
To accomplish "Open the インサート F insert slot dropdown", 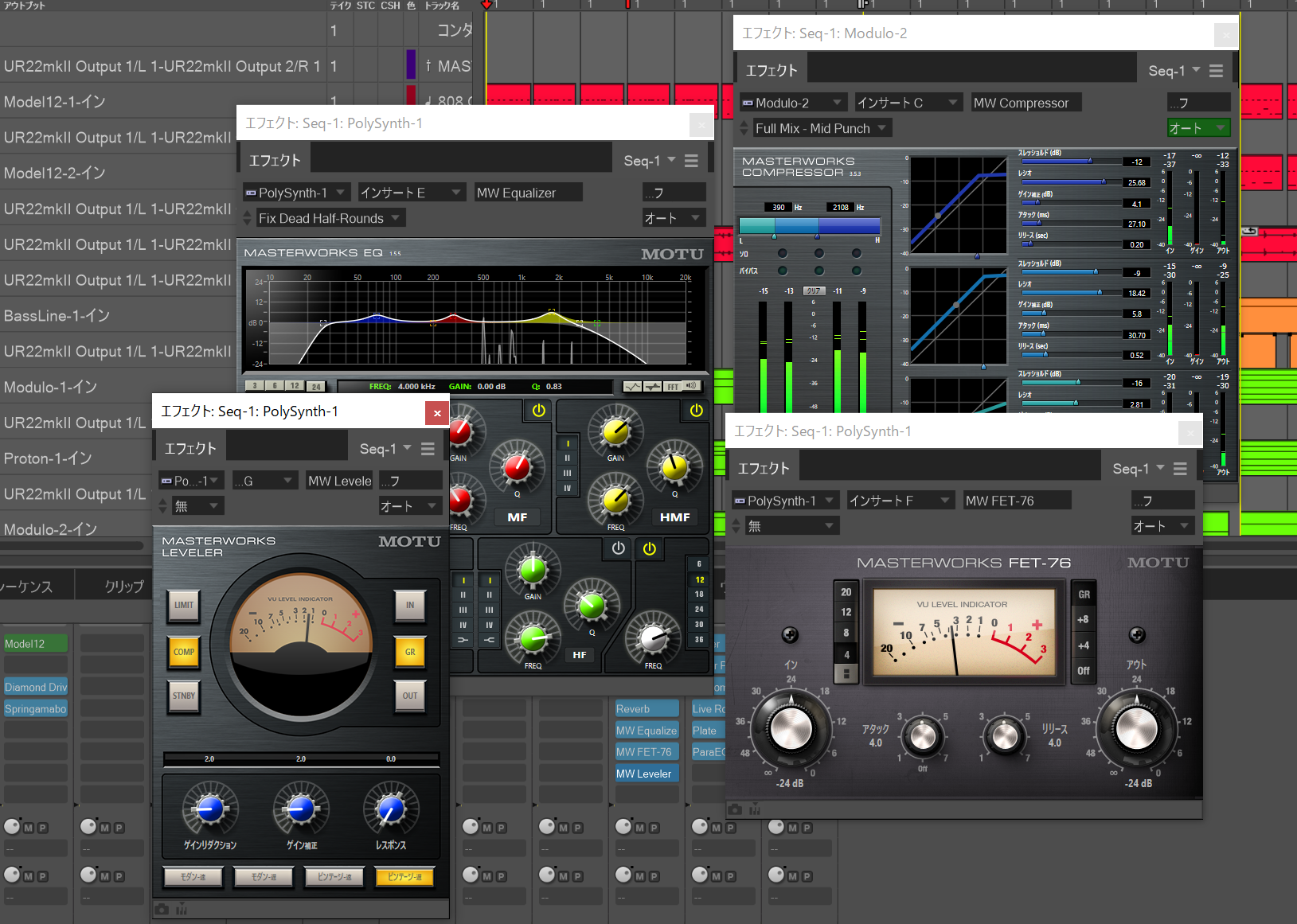I will click(x=900, y=501).
